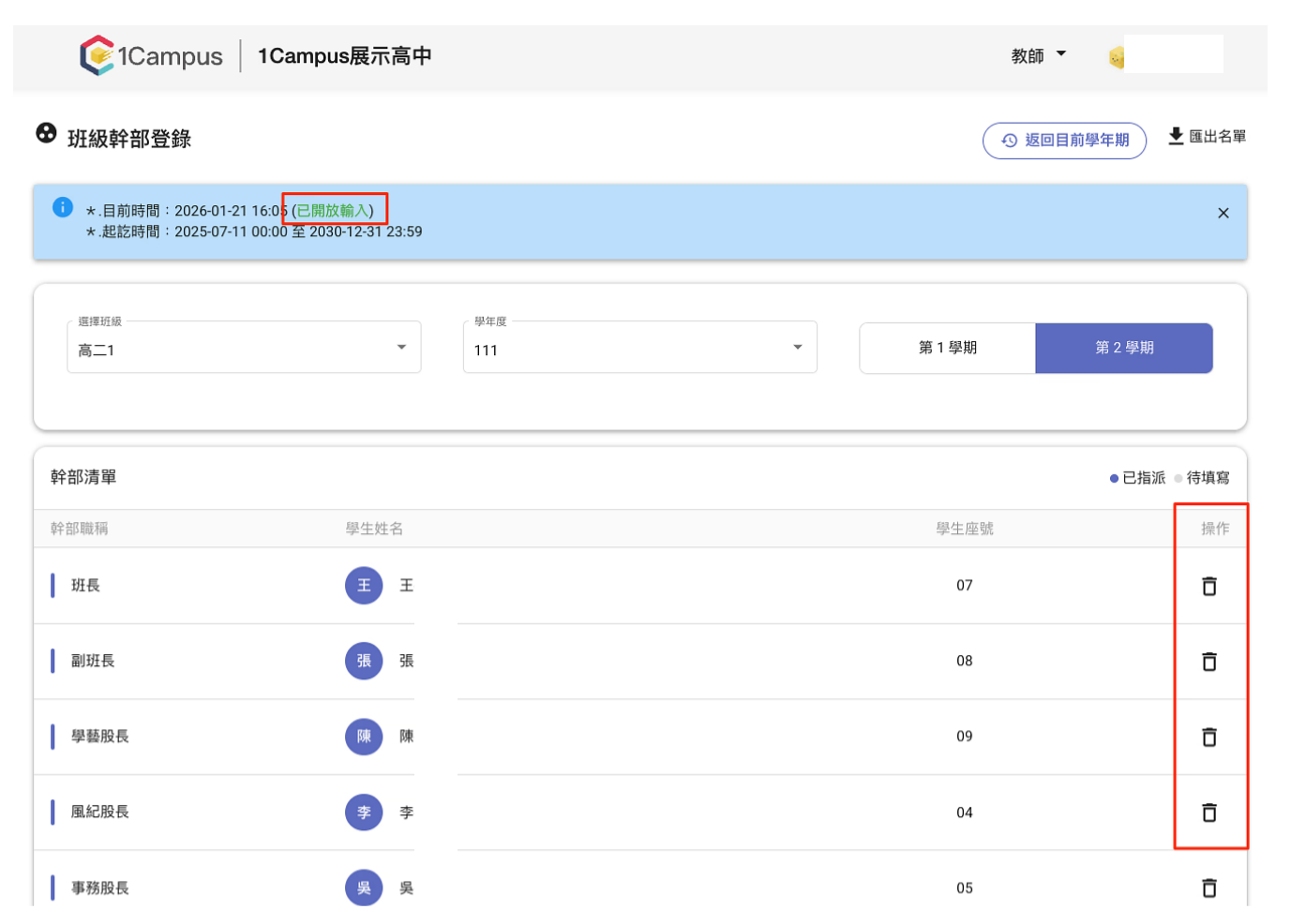This screenshot has height=924, width=1291.
Task: Dismiss the blue time info banner
Action: tap(1223, 213)
